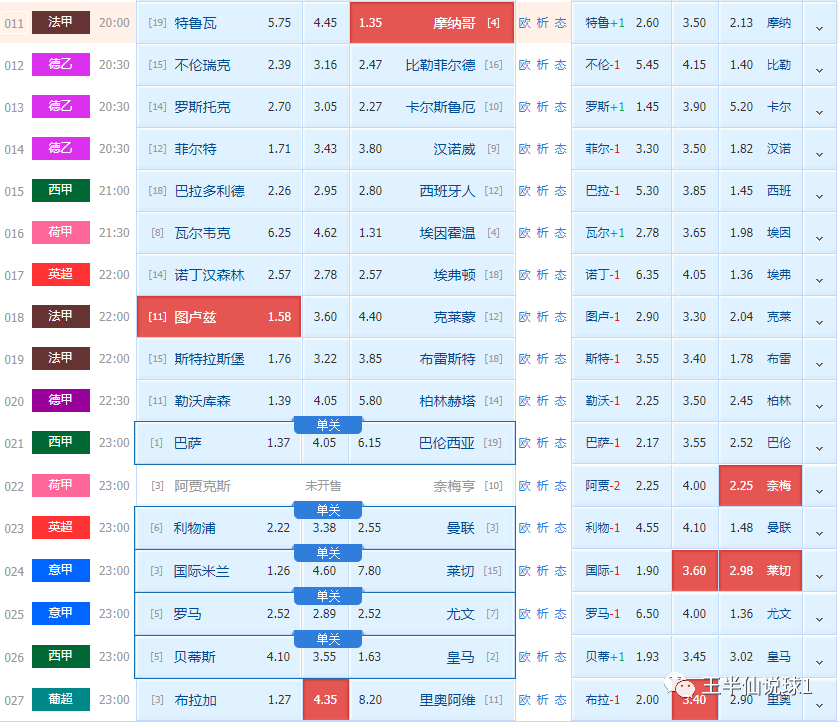The image size is (839, 722).
Task: Select draw odds 4.35 for 布拉加 match
Action: 325,700
